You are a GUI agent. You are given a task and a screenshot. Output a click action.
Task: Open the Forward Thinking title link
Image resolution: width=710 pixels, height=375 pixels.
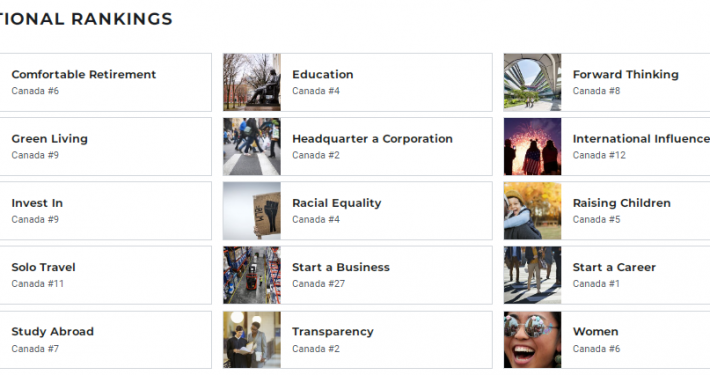(x=625, y=75)
